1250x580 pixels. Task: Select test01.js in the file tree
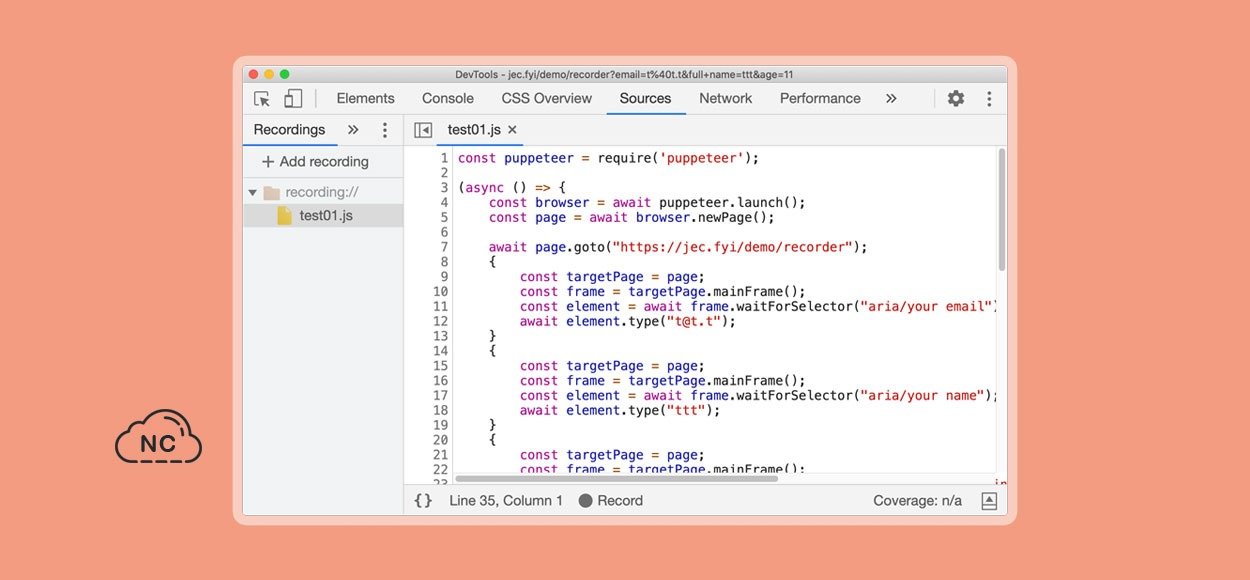(x=322, y=215)
